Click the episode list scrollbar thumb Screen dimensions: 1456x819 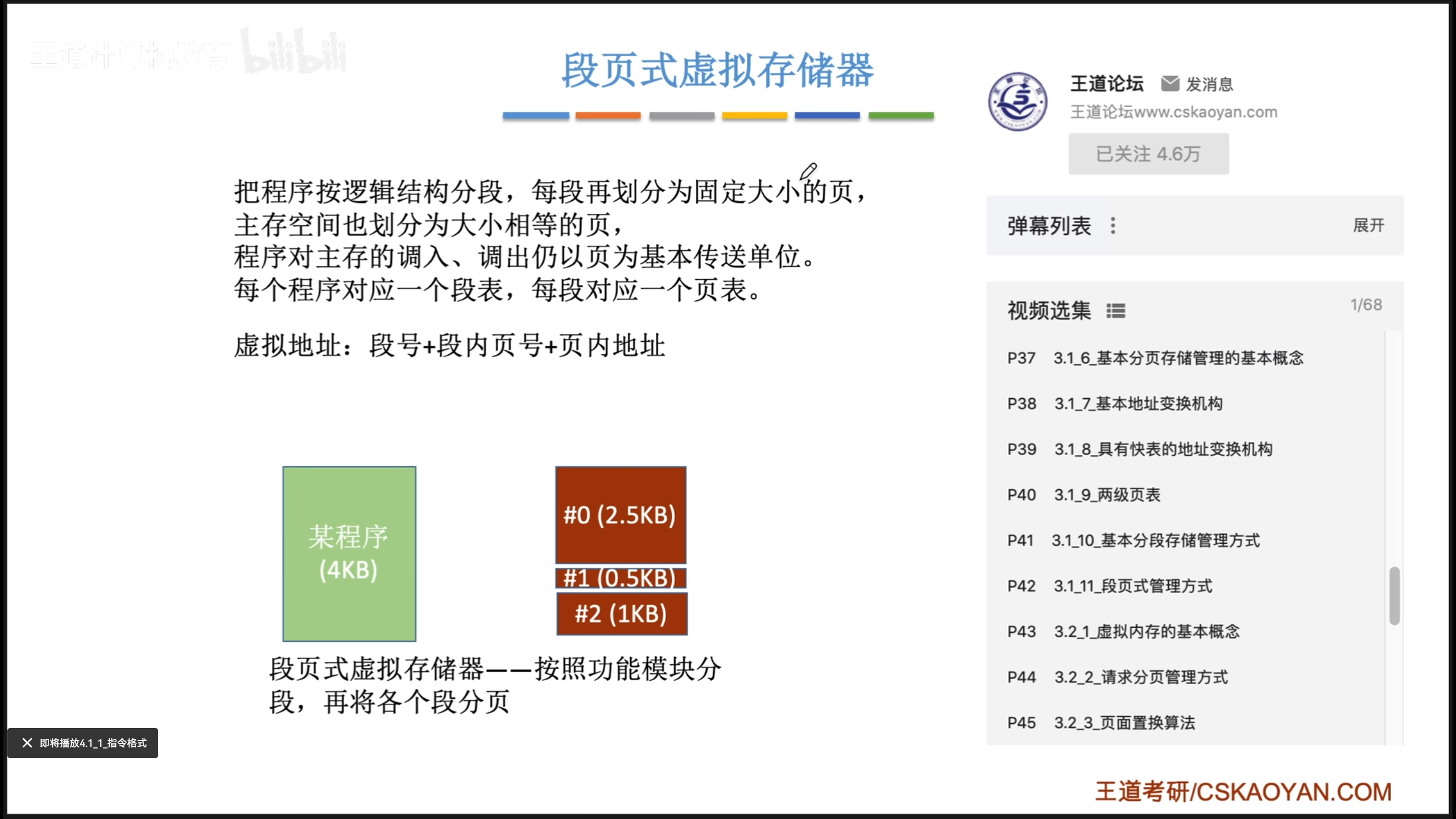1394,595
